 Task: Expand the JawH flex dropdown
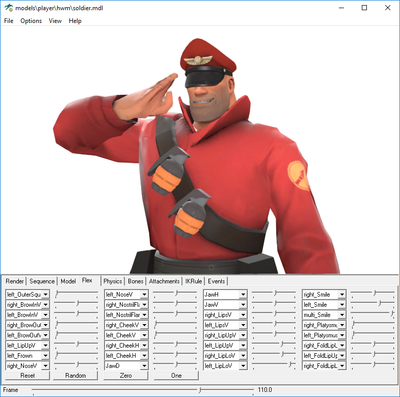click(x=243, y=295)
